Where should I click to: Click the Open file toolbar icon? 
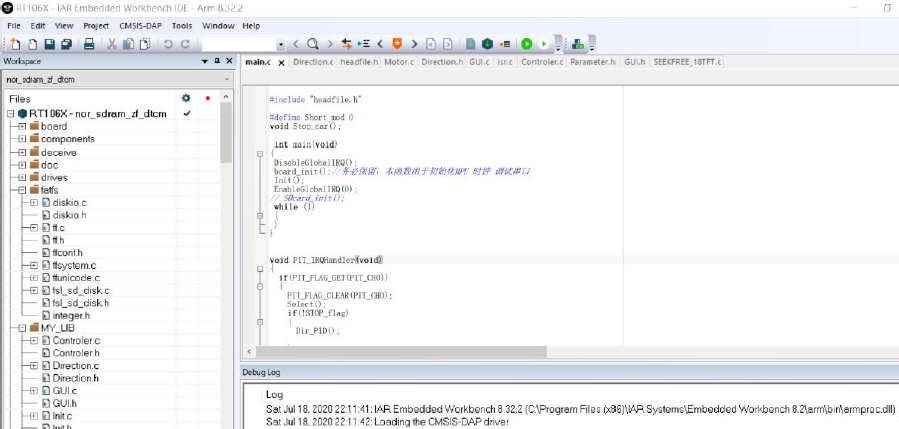33,44
